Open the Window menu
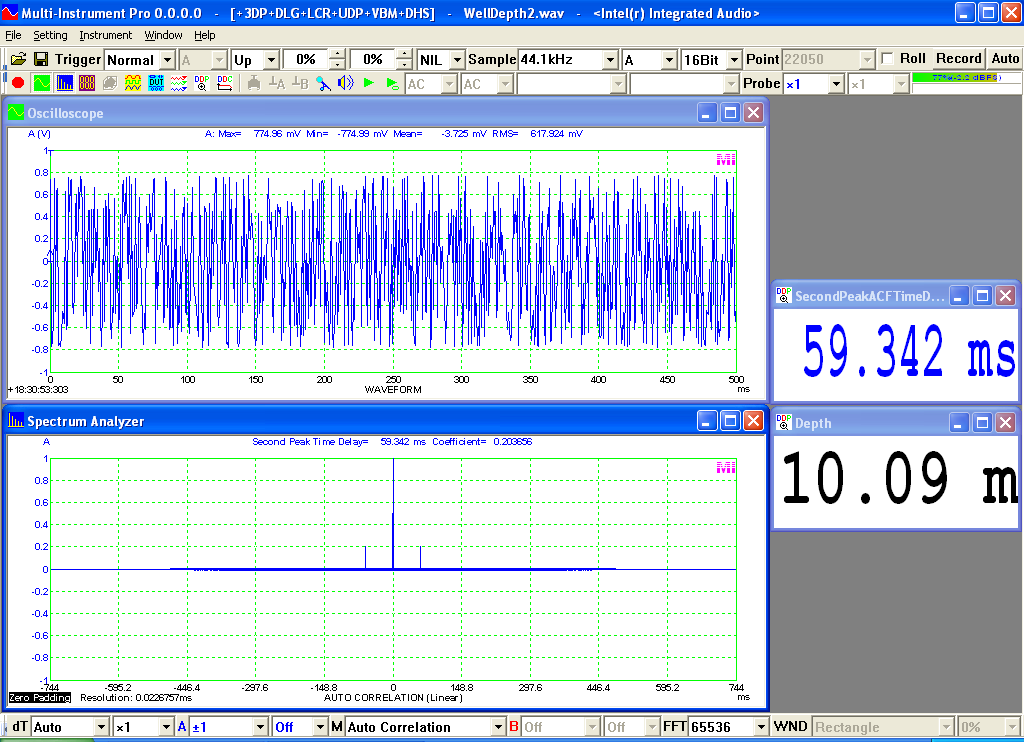 click(x=163, y=35)
